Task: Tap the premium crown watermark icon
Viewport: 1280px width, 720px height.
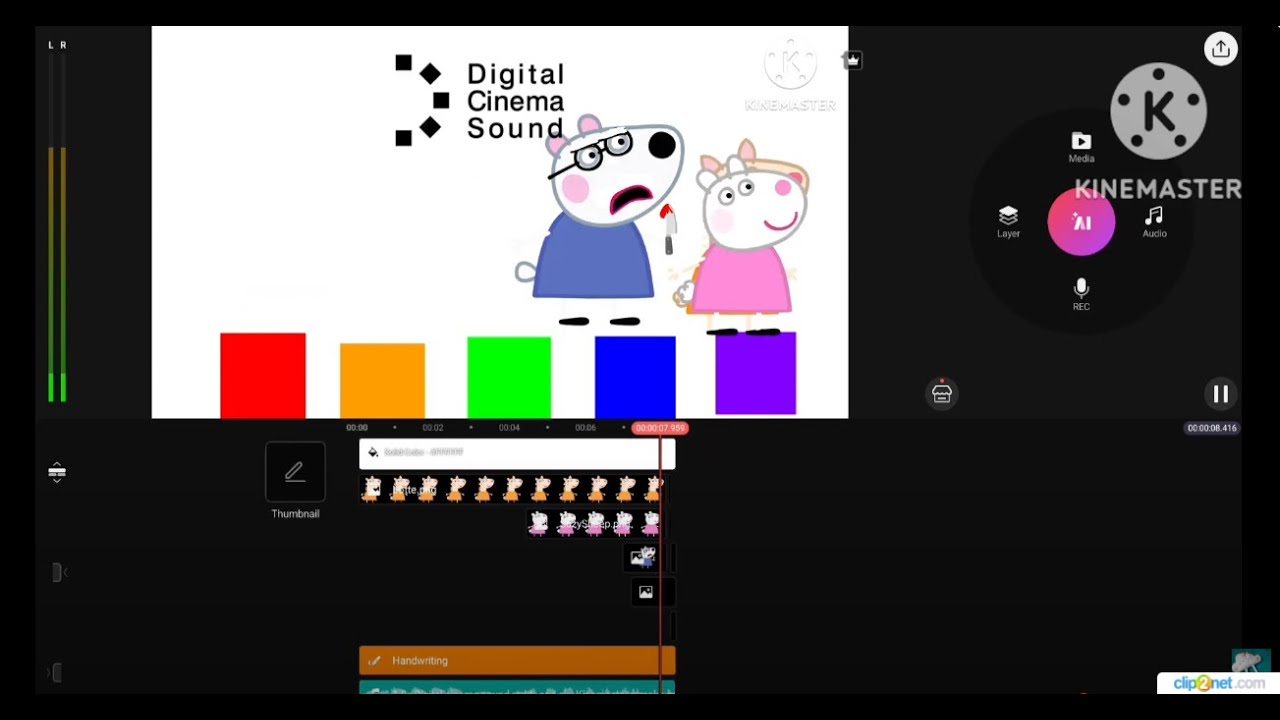Action: (x=852, y=60)
